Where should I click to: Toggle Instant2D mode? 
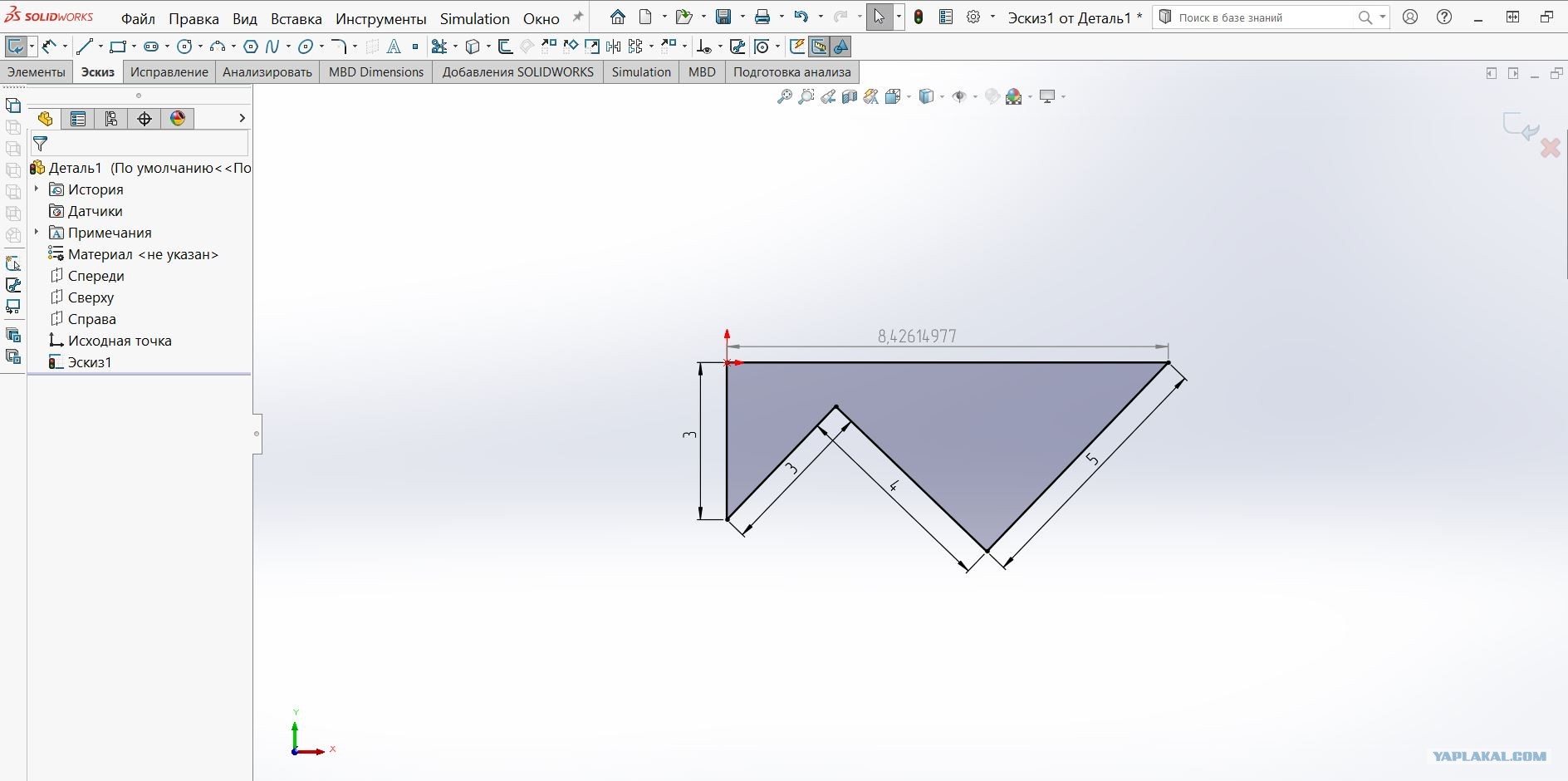(819, 47)
